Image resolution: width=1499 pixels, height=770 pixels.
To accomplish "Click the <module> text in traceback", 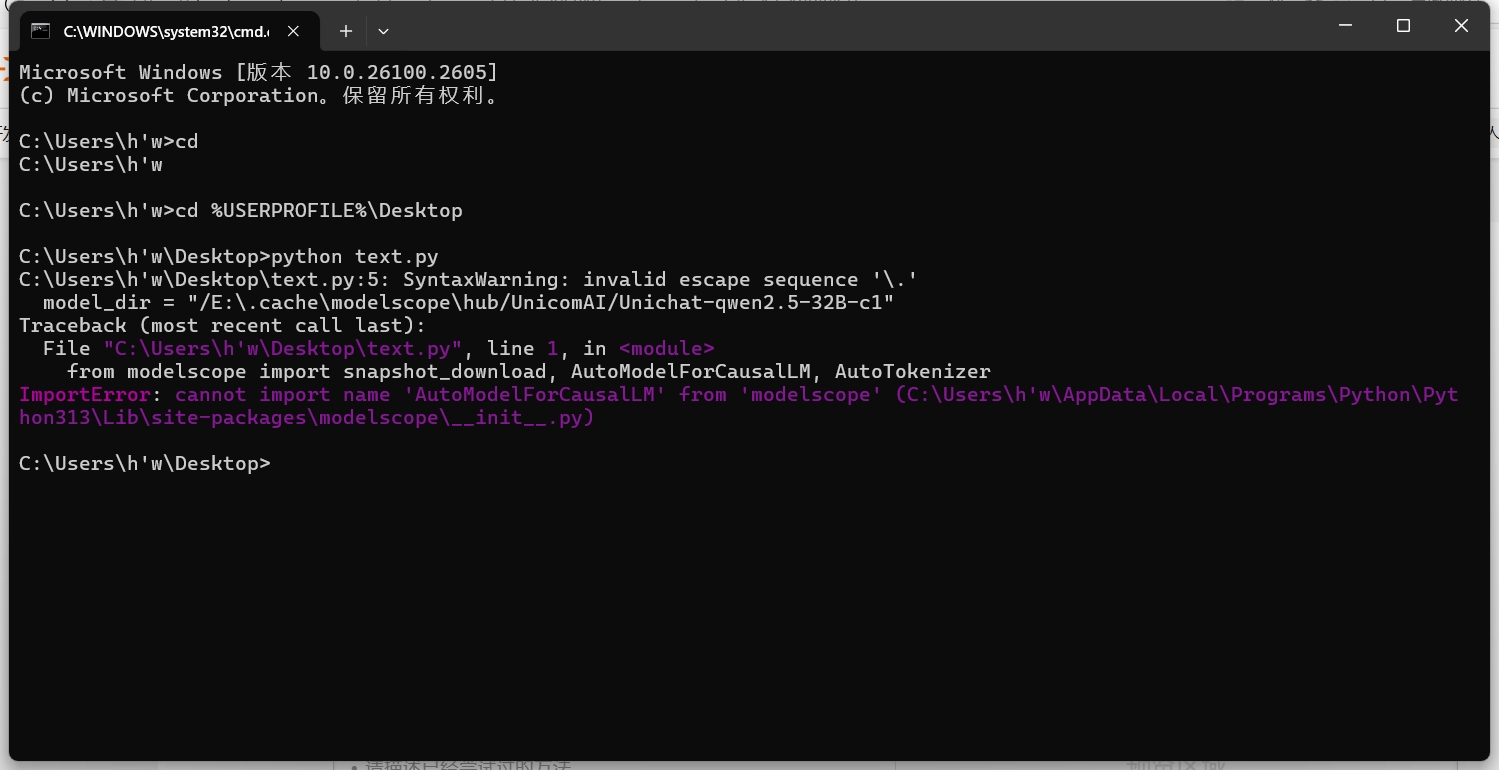I will pos(667,348).
